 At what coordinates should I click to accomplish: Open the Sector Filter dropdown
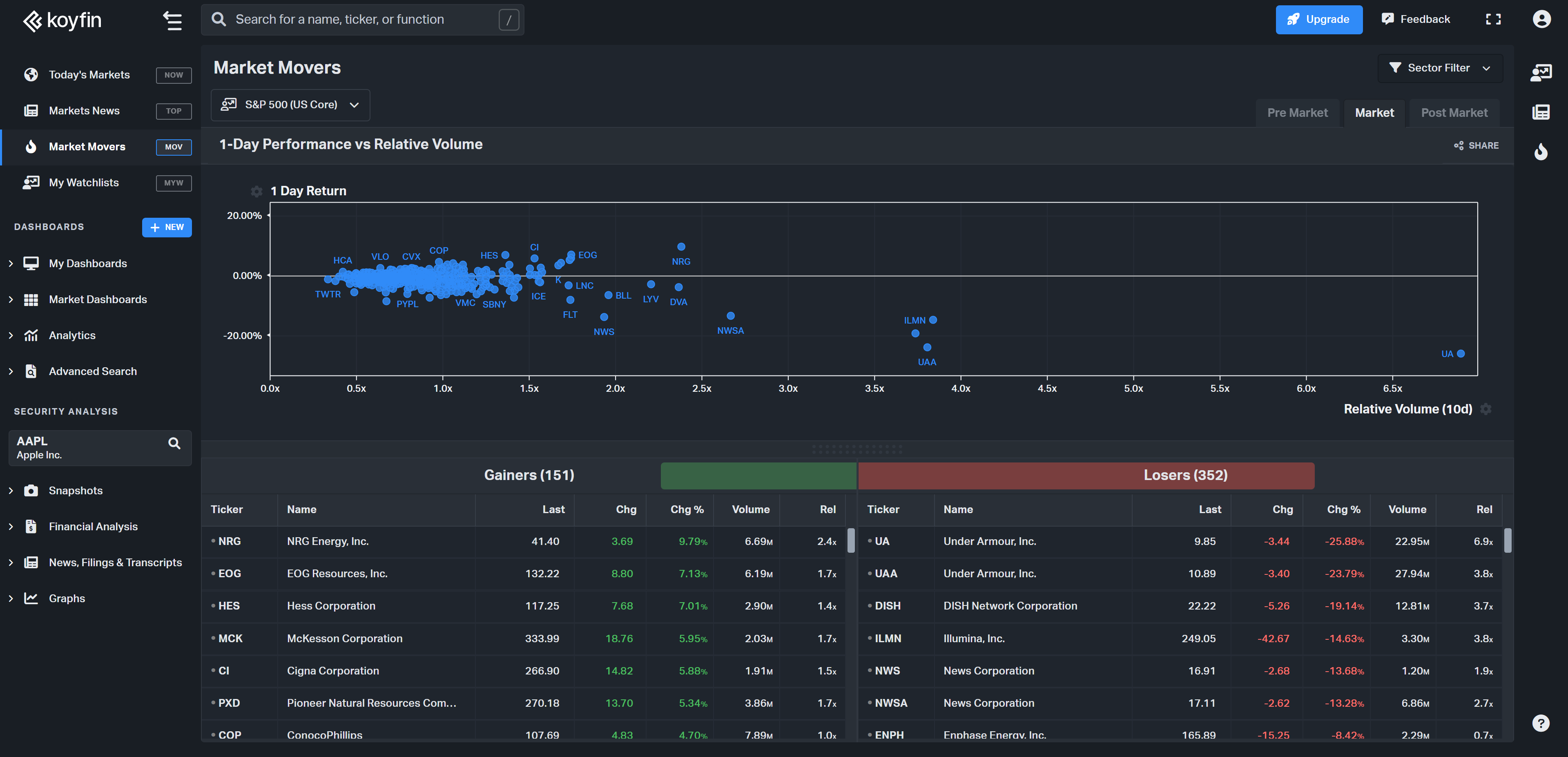[1440, 68]
